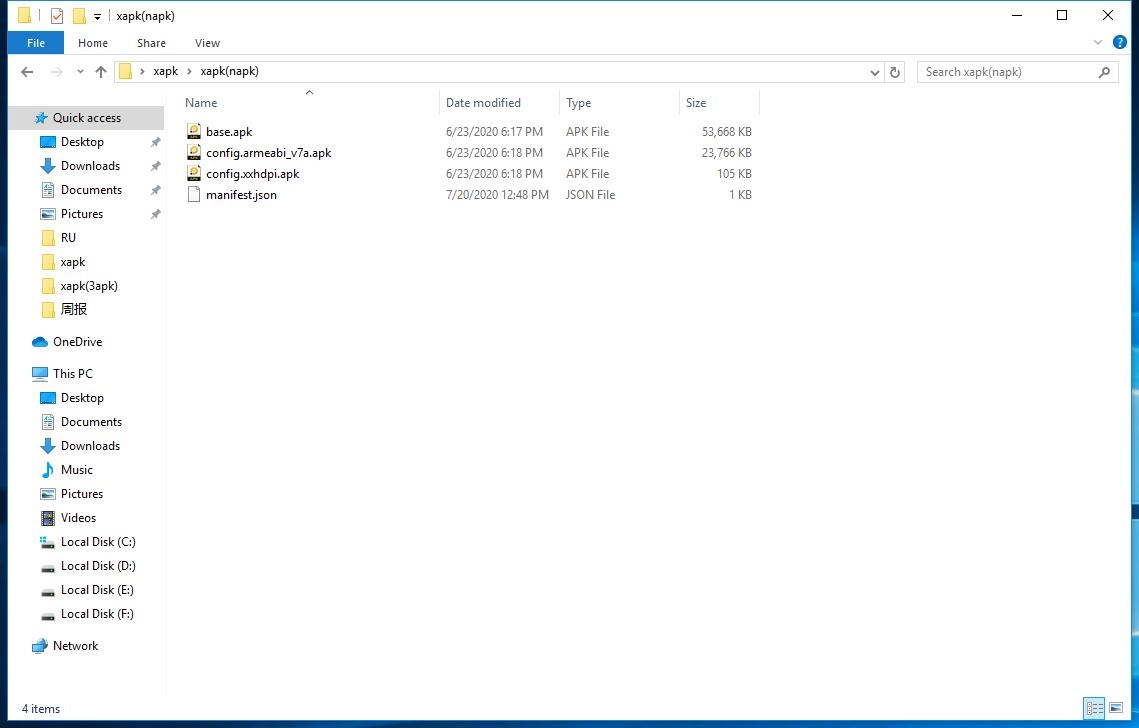This screenshot has width=1139, height=728.
Task: Click the Back navigation button
Action: point(27,72)
